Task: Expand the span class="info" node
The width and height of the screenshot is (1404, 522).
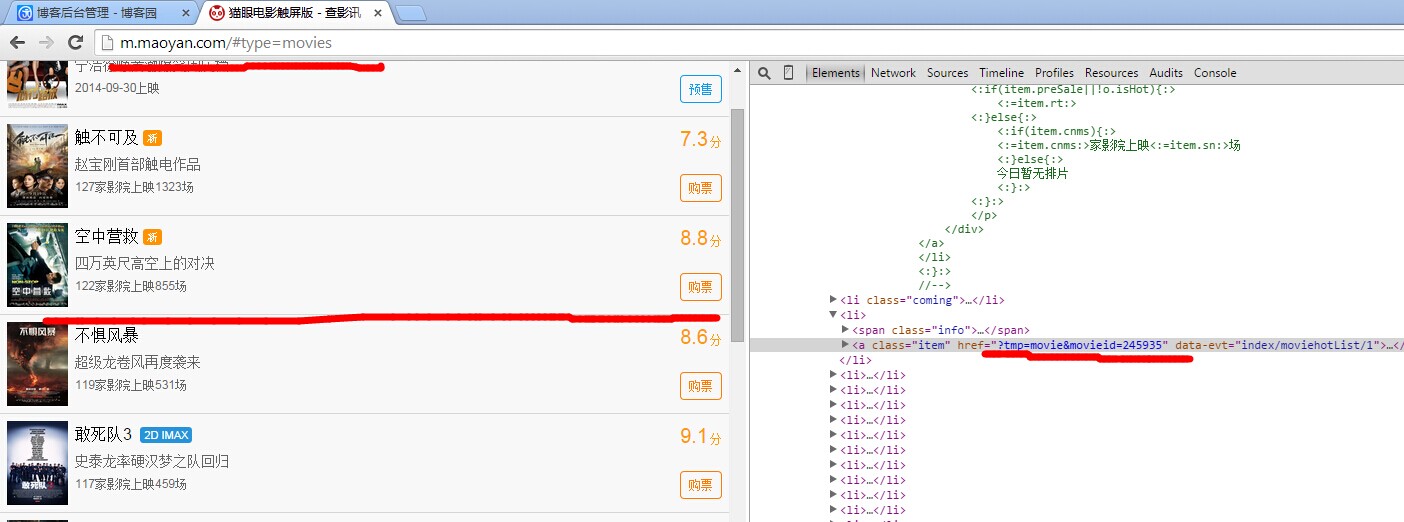Action: tap(846, 330)
